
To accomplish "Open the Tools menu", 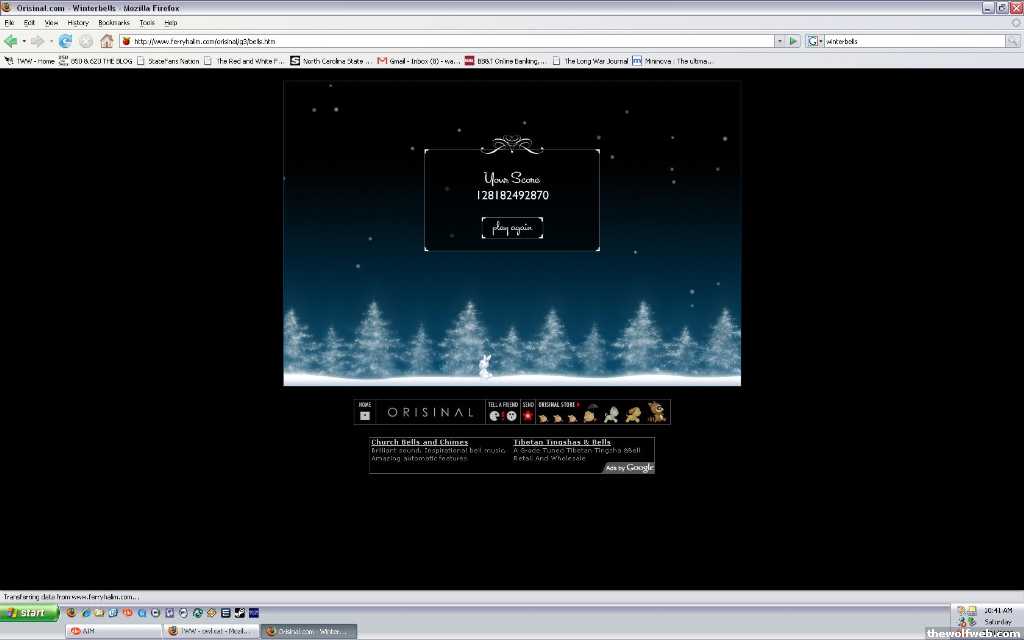I will tap(147, 22).
